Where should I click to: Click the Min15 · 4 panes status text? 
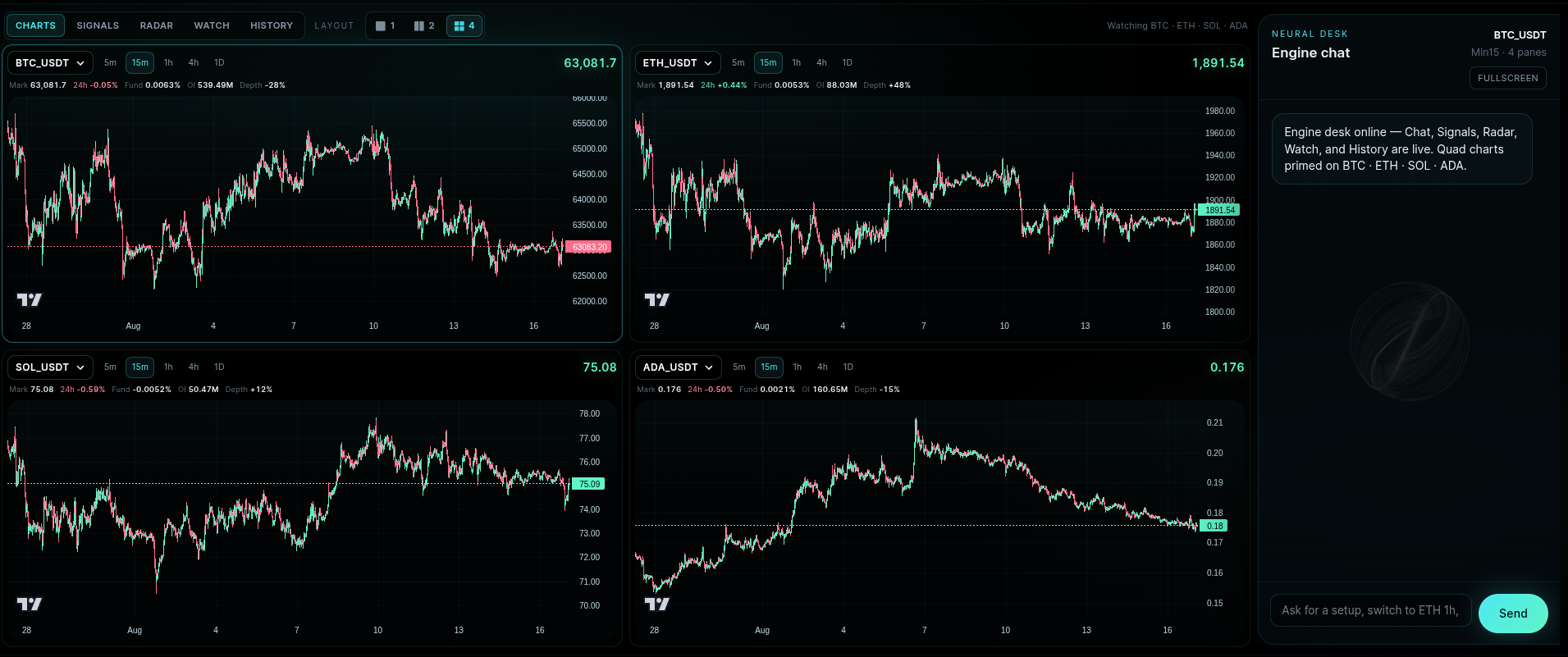click(1508, 52)
